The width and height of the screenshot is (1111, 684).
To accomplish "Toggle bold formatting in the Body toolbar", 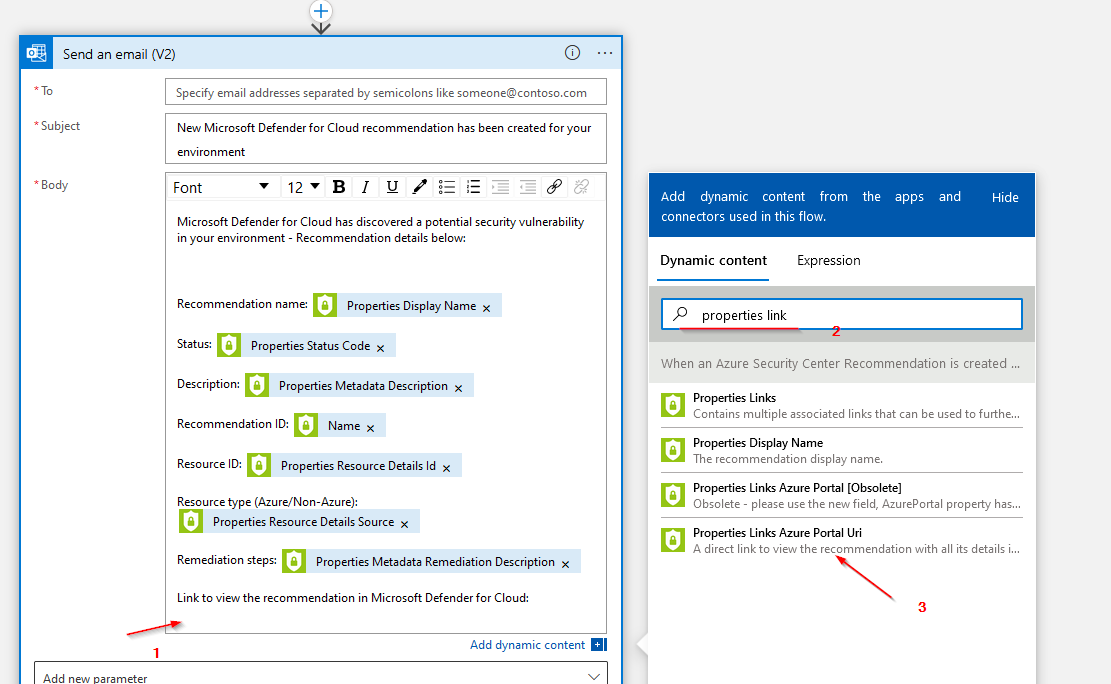I will 339,187.
